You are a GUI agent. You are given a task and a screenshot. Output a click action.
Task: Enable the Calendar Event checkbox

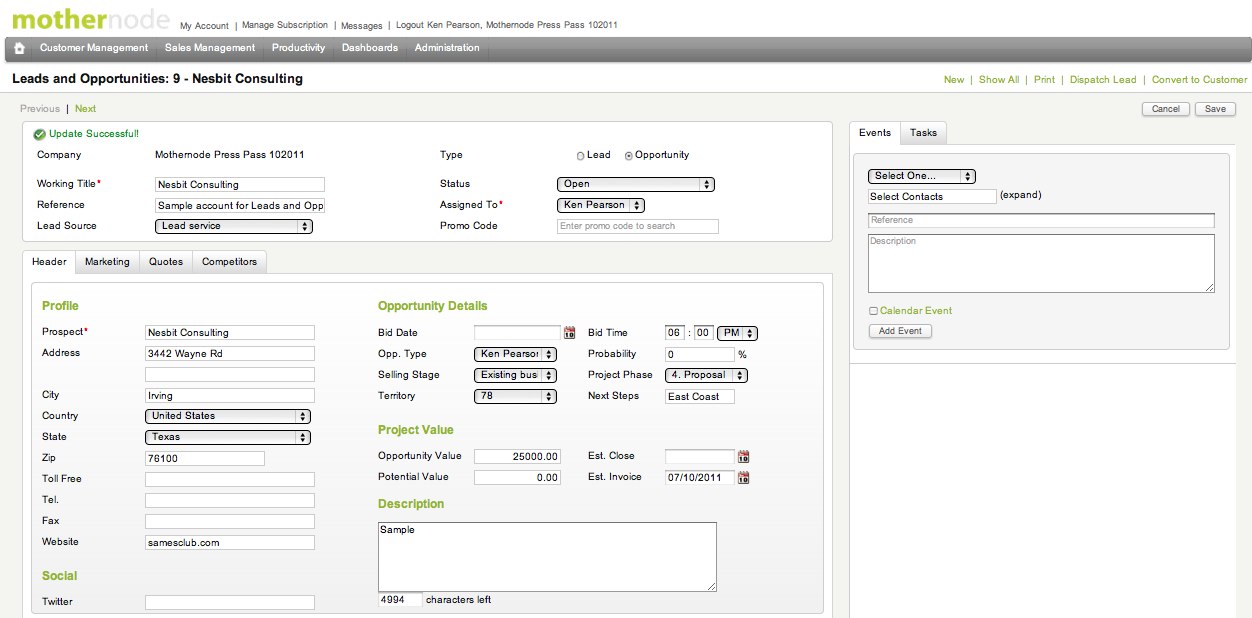point(874,311)
